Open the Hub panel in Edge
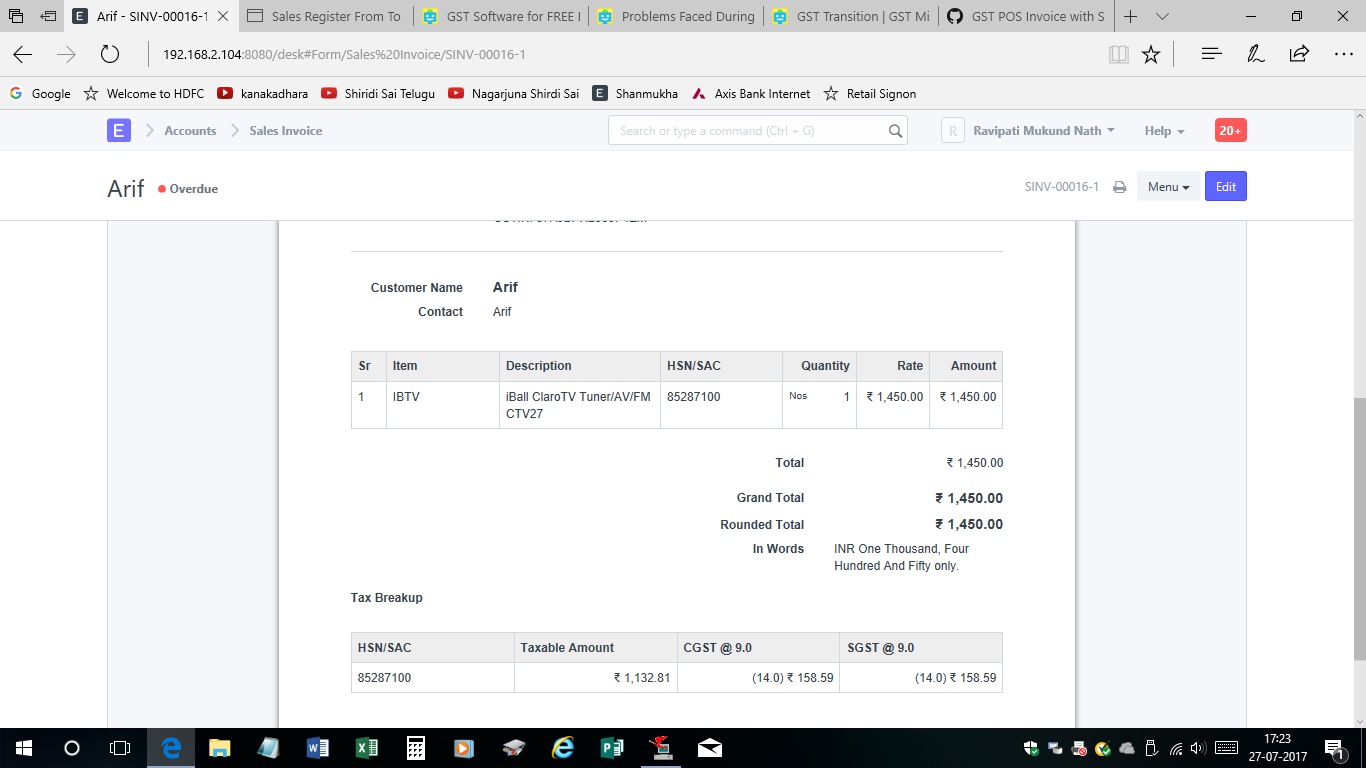This screenshot has width=1366, height=768. (1210, 55)
